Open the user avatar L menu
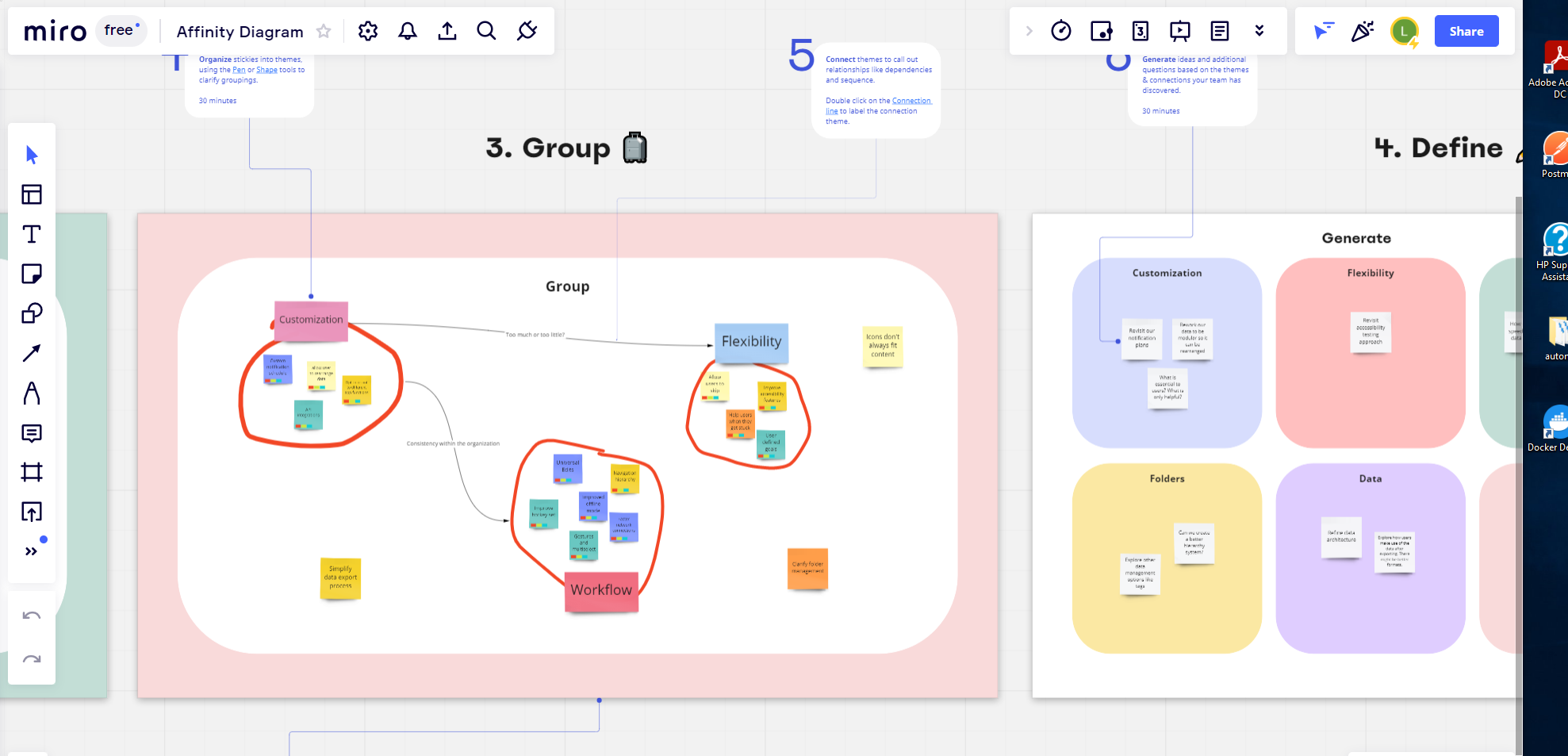The width and height of the screenshot is (1568, 756). click(1405, 32)
